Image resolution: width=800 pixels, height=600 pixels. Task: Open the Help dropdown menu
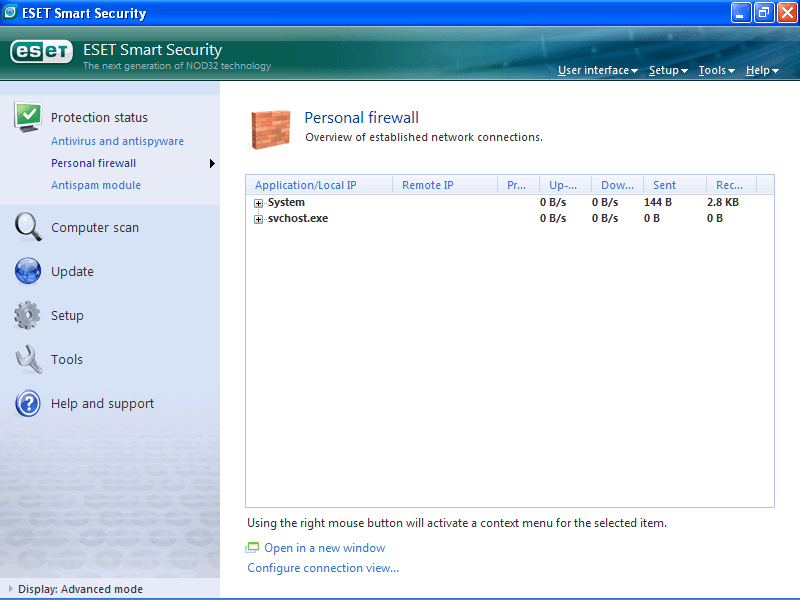(761, 70)
